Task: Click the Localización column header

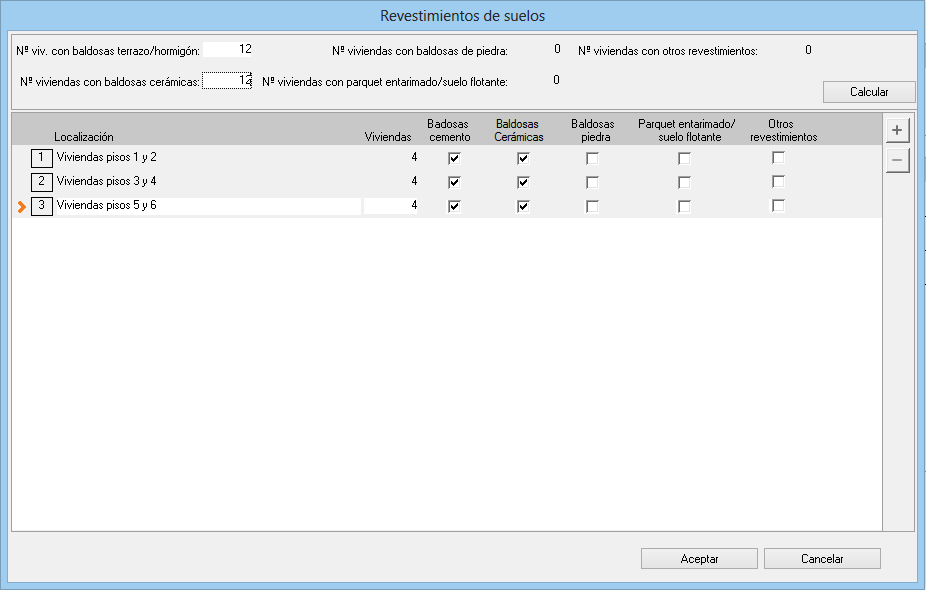Action: (x=84, y=137)
